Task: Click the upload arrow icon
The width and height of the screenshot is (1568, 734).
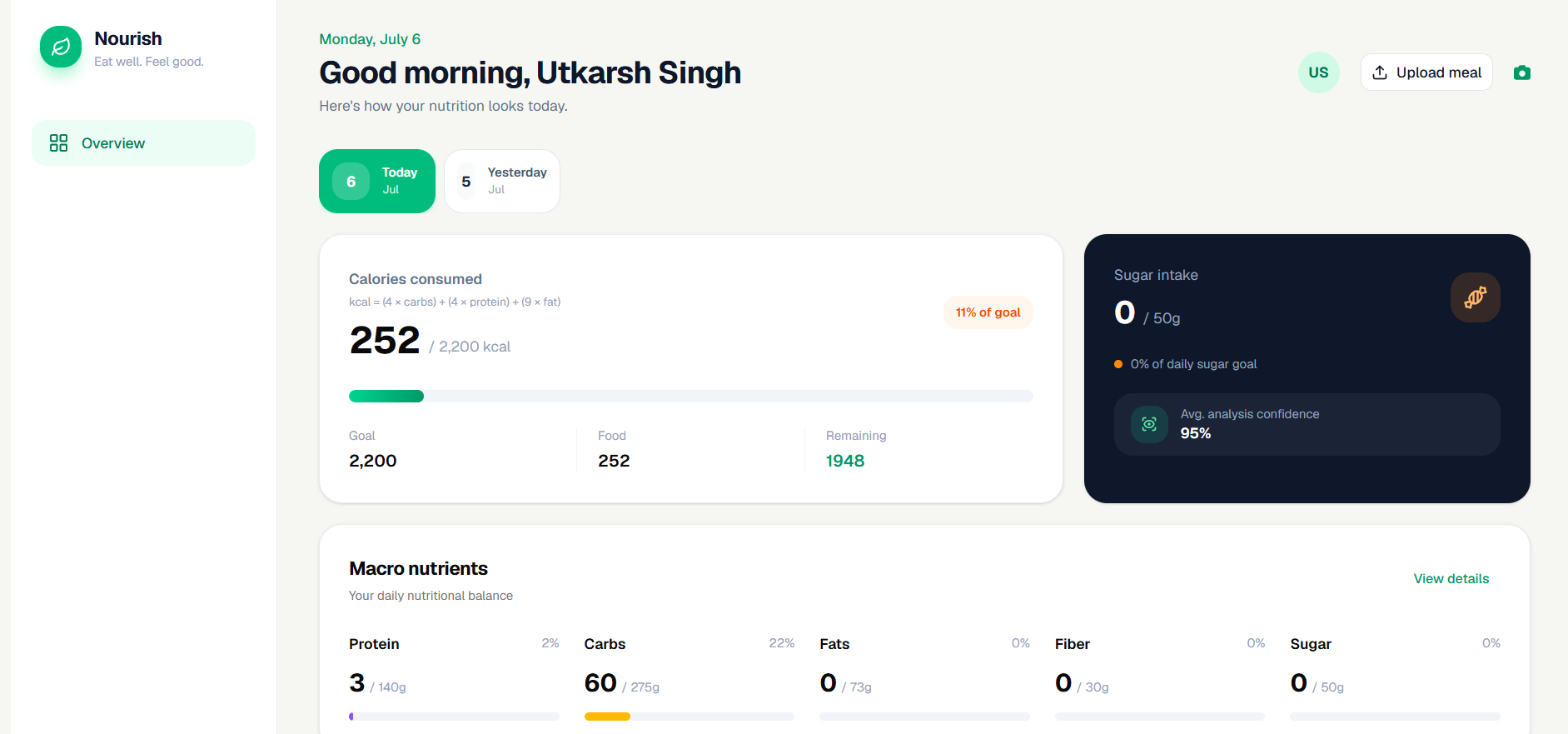Action: [1380, 72]
